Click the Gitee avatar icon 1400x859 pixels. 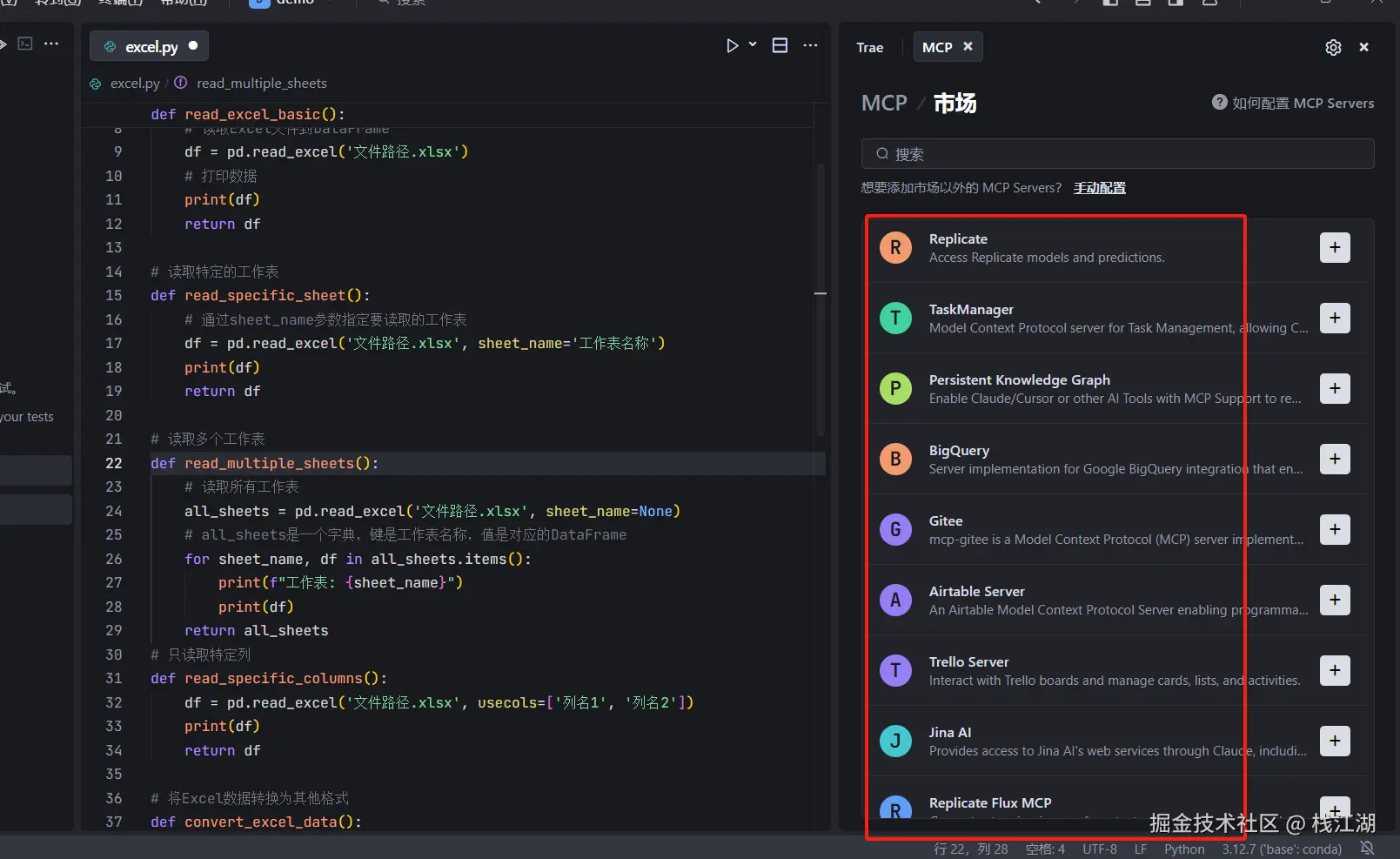895,529
